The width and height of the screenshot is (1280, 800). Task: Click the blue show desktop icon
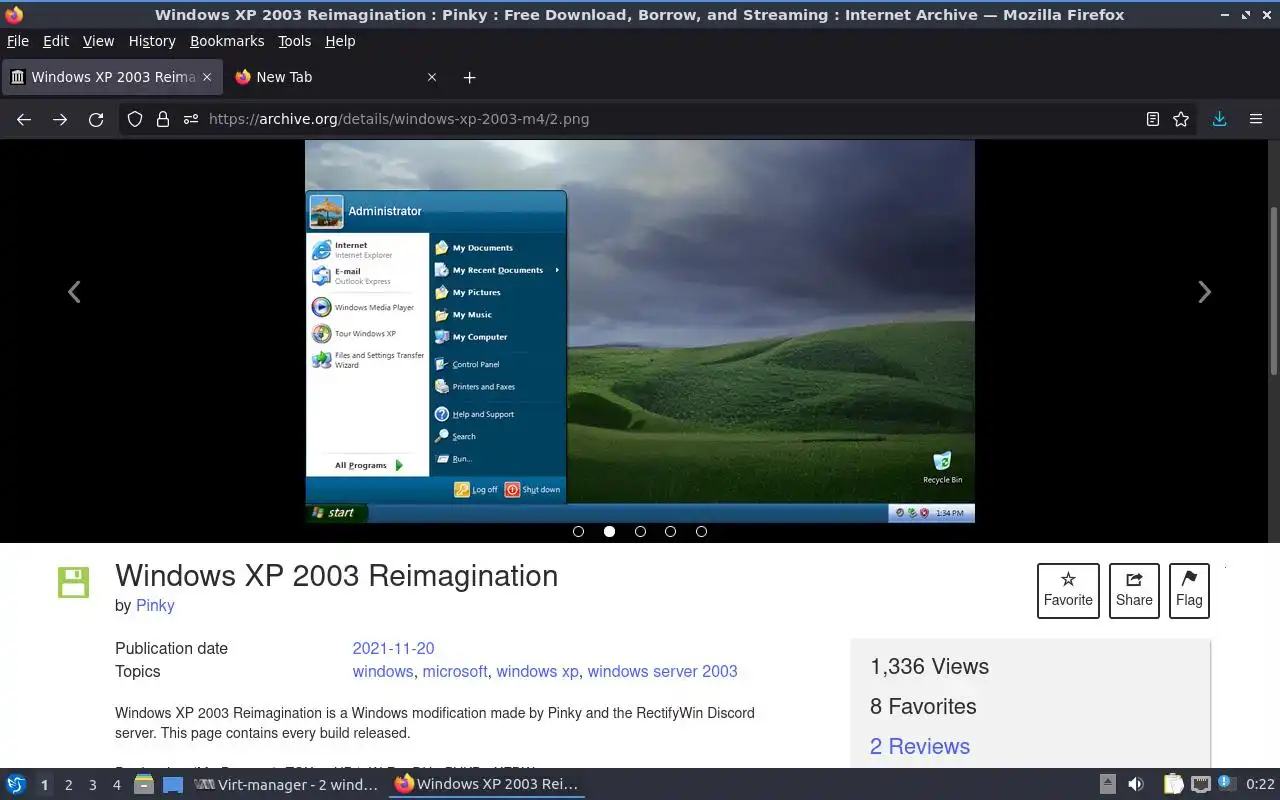pyautogui.click(x=173, y=785)
